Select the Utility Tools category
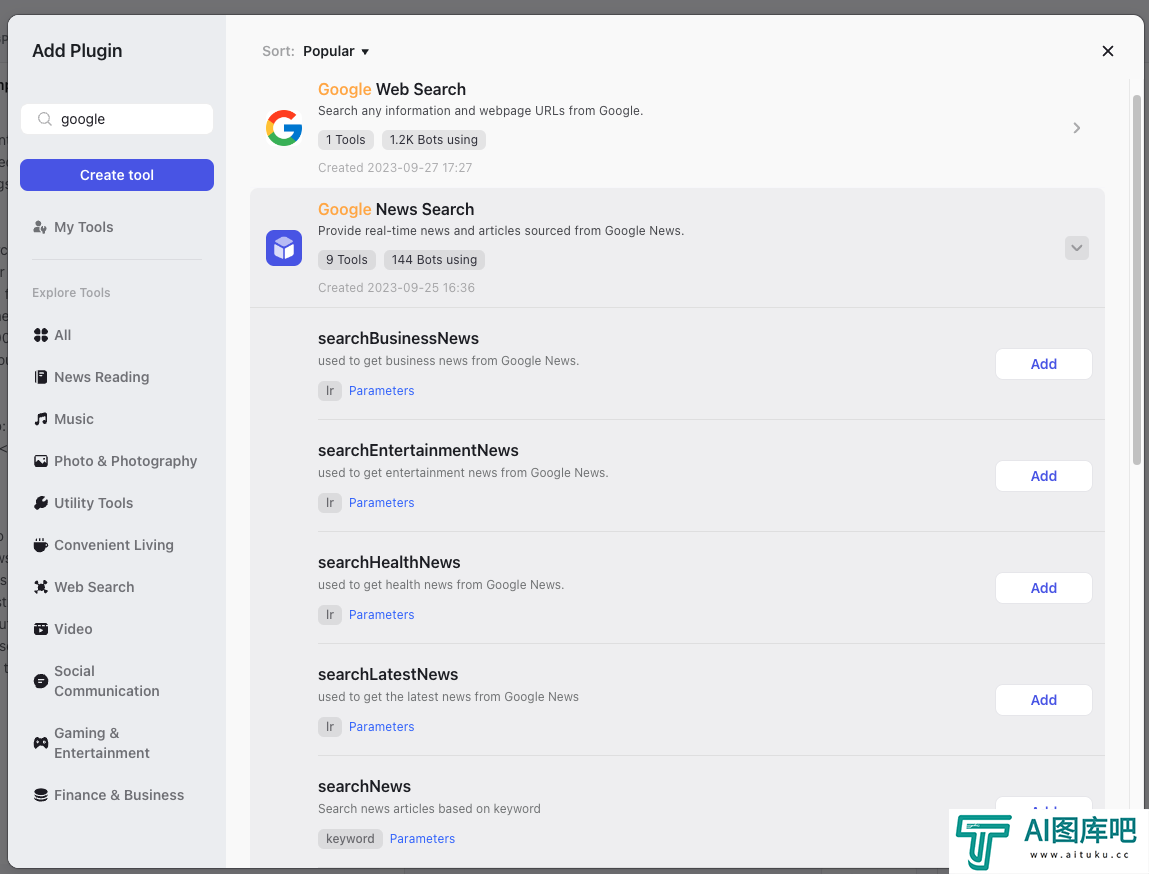The image size is (1149, 874). point(93,503)
